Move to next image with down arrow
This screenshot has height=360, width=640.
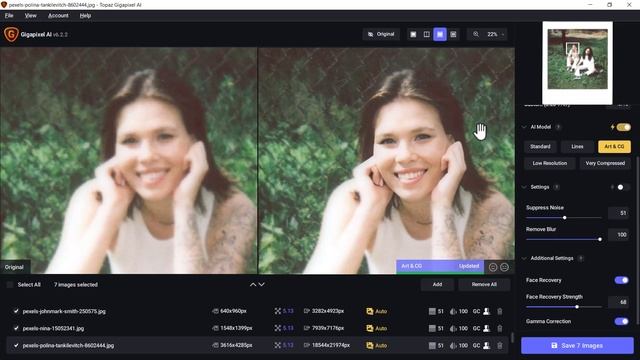pyautogui.click(x=262, y=284)
